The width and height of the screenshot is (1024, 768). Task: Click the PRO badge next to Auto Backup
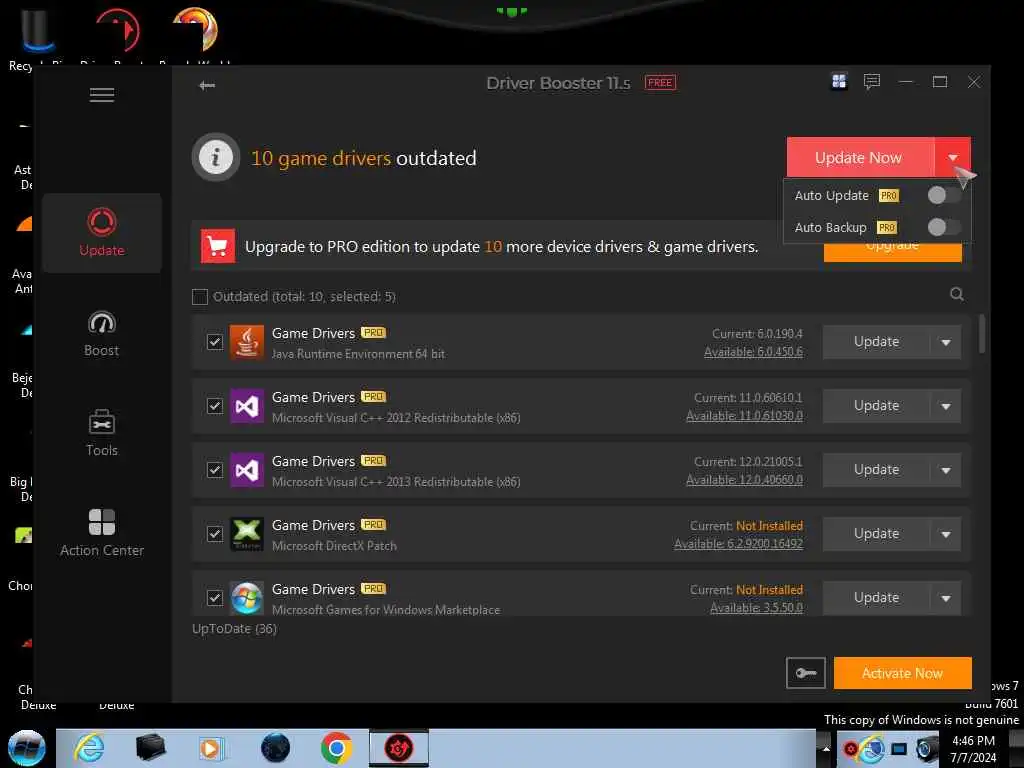pos(887,228)
